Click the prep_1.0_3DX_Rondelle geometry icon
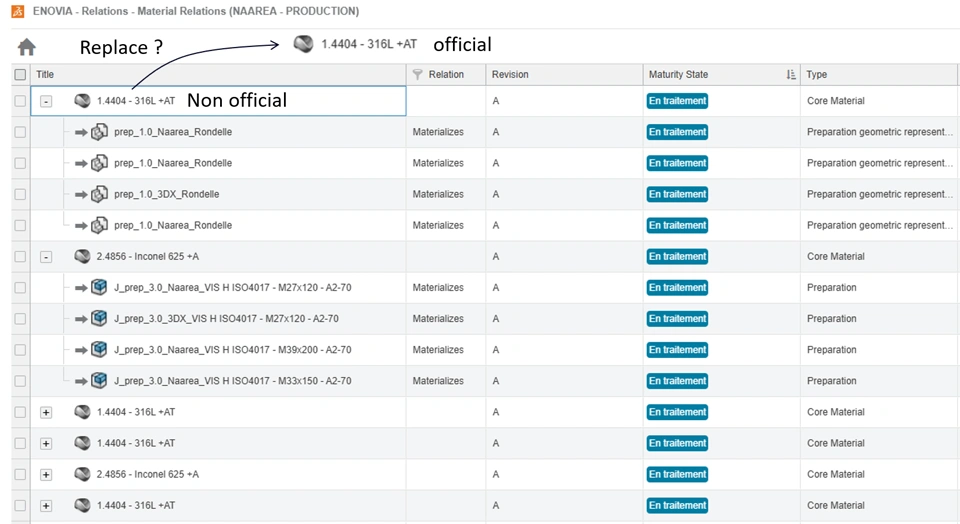 pyautogui.click(x=99, y=194)
